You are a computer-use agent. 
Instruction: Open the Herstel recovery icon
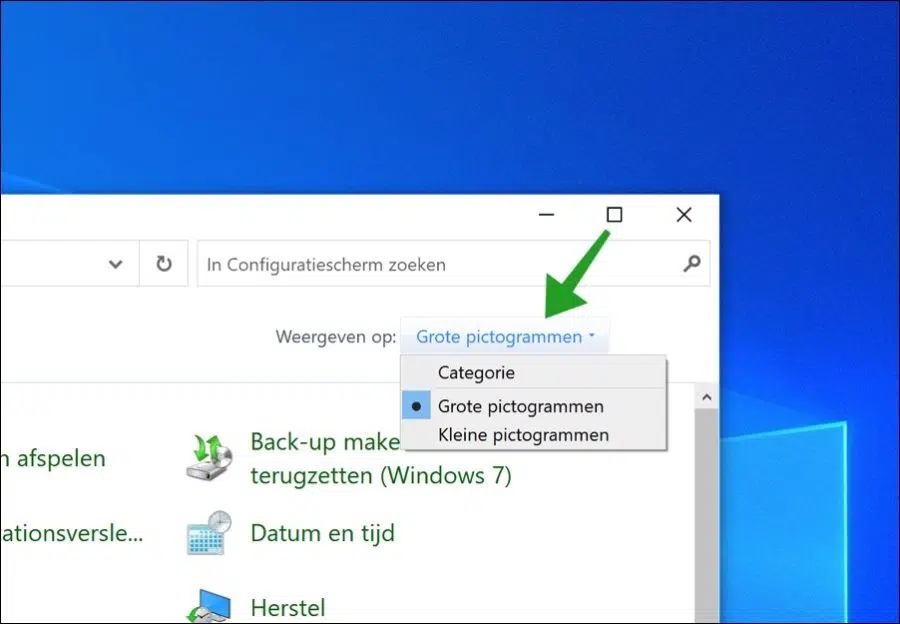209,606
